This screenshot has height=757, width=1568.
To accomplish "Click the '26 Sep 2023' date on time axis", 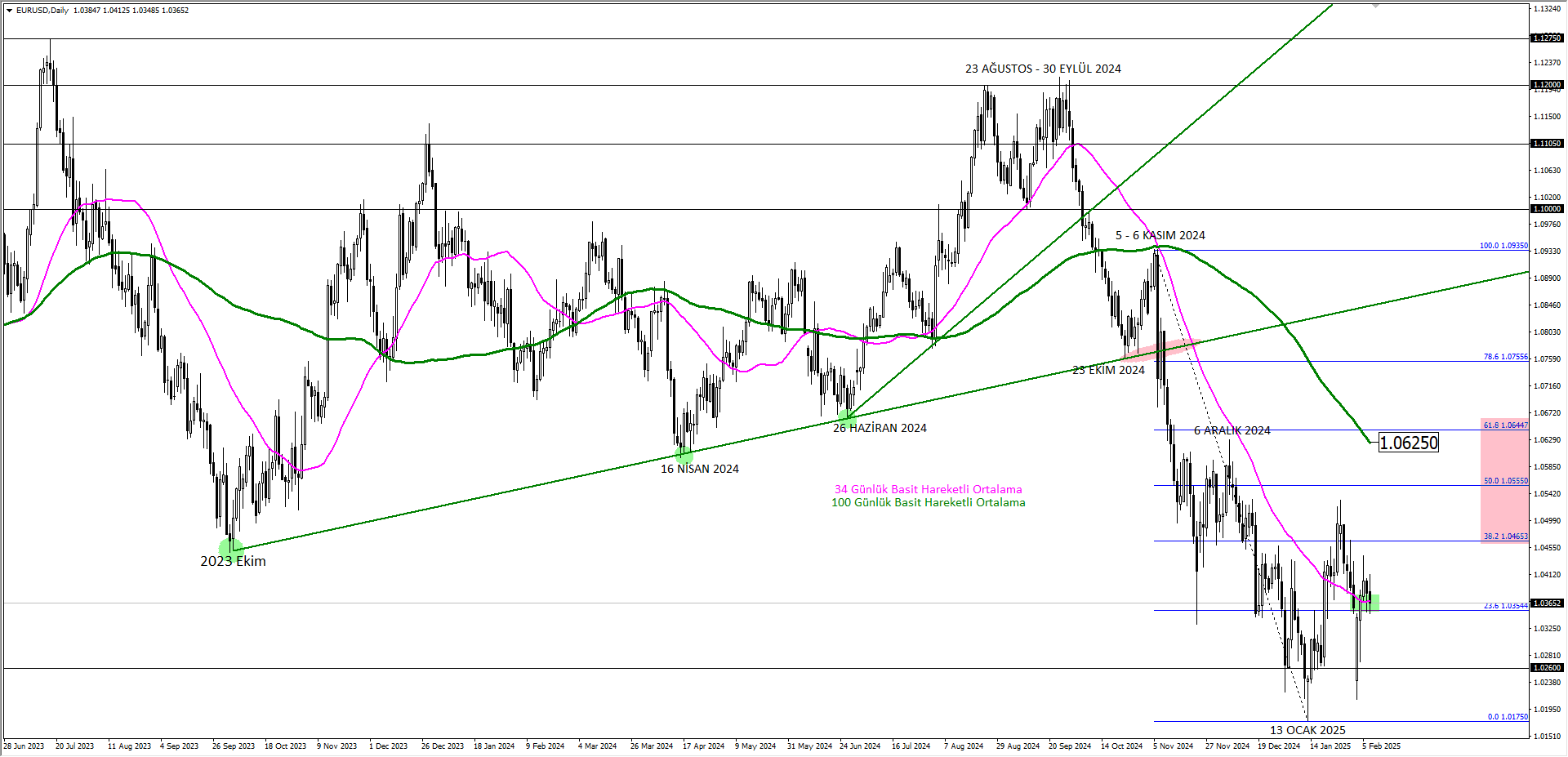I will 234,746.
